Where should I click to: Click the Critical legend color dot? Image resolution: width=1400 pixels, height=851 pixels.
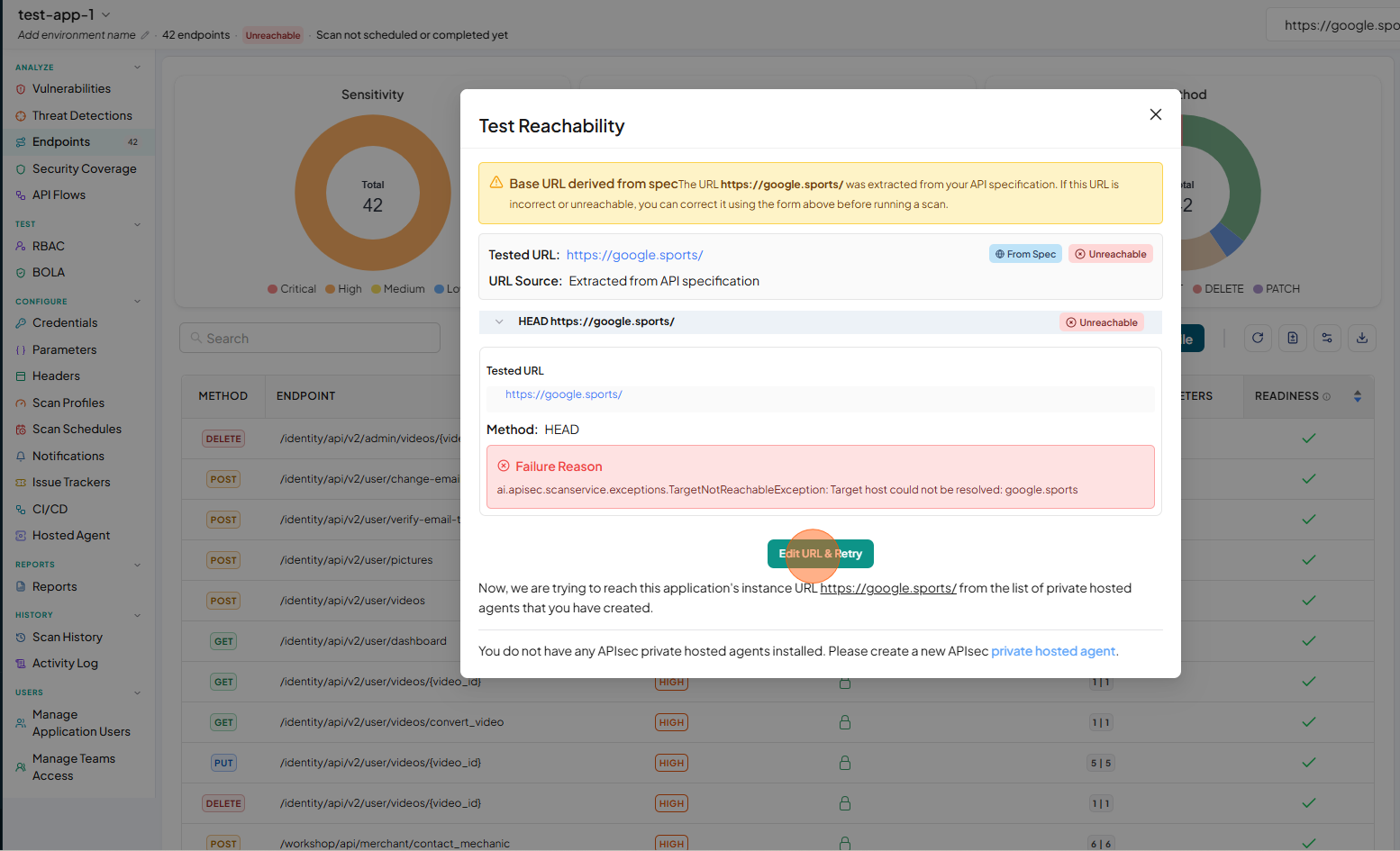[272, 289]
